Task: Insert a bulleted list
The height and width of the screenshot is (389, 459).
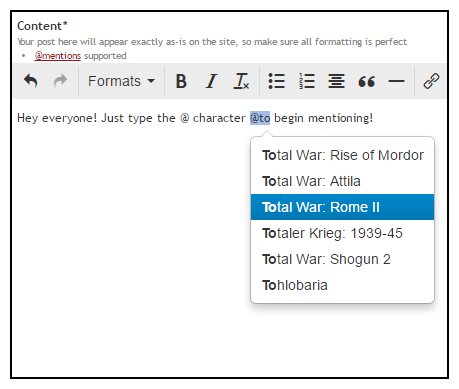Action: [277, 81]
